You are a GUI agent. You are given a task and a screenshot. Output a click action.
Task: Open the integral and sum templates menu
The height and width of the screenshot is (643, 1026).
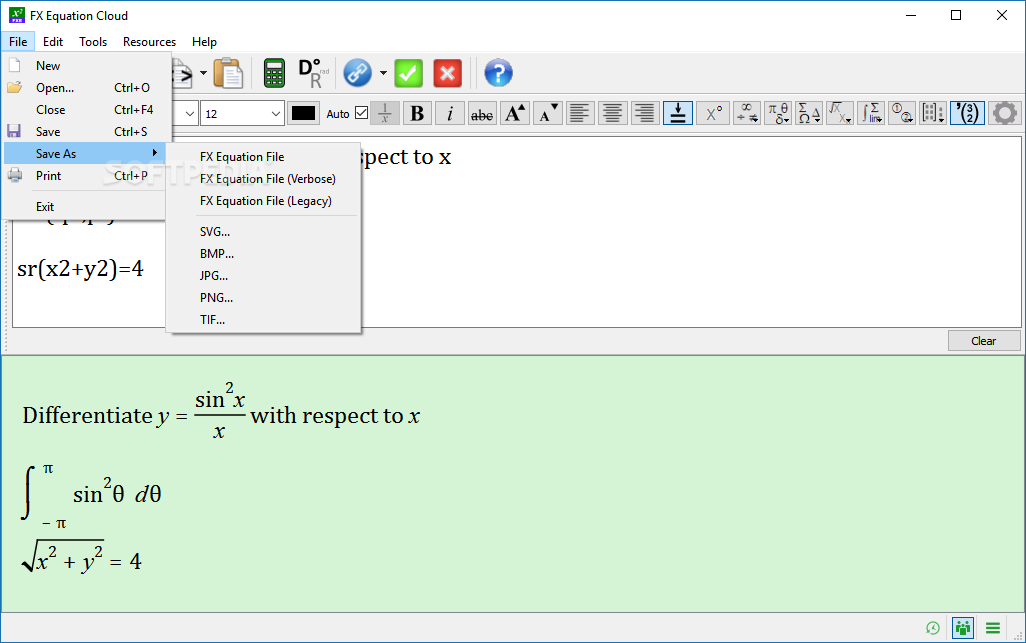(872, 113)
